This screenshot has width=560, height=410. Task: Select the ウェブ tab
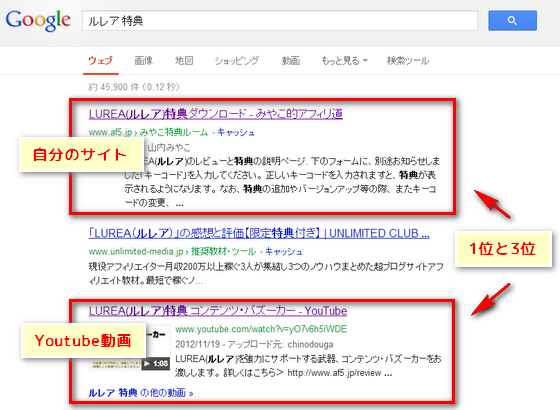[101, 61]
